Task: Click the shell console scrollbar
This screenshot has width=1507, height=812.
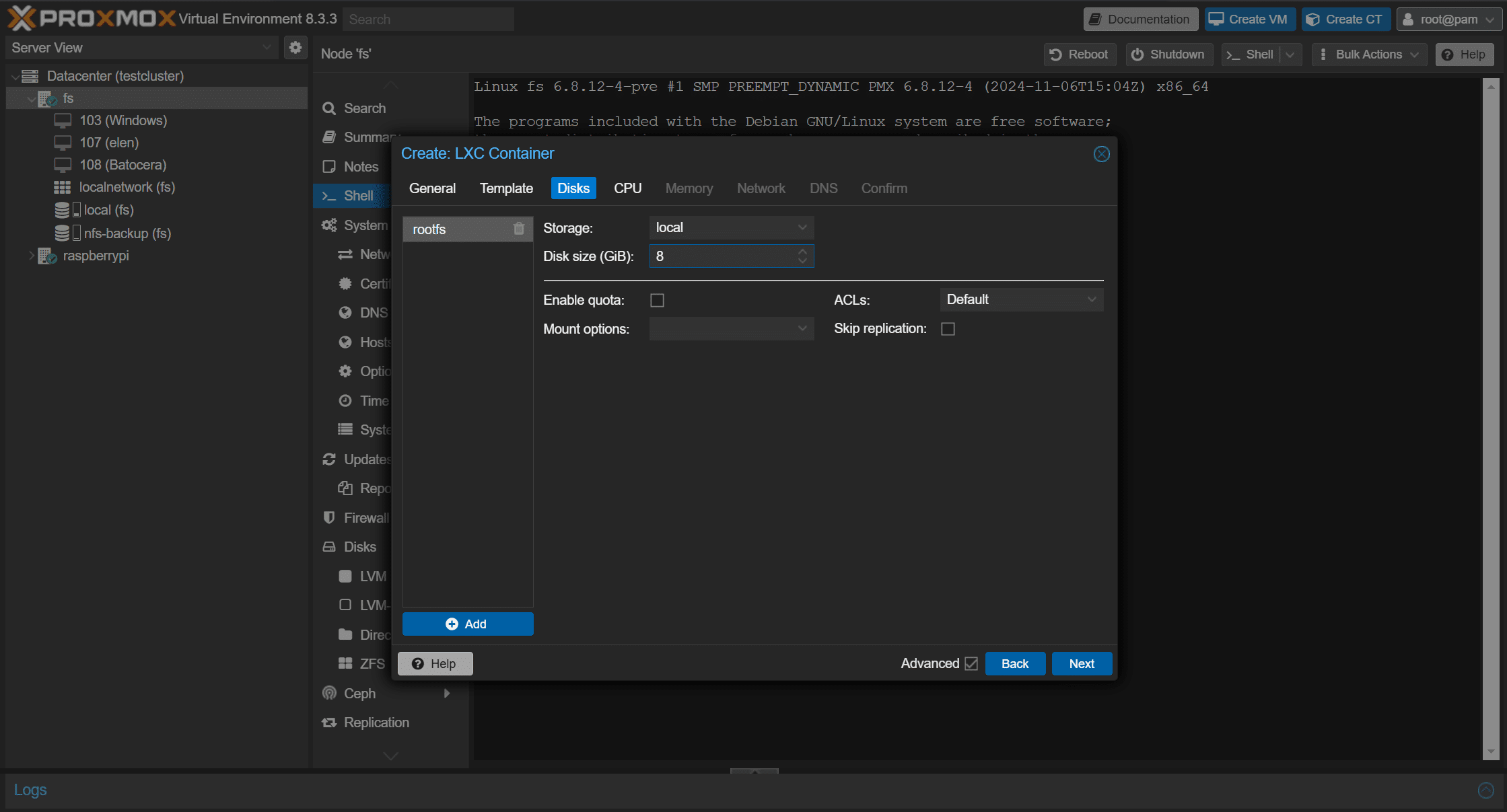Action: point(1490,418)
